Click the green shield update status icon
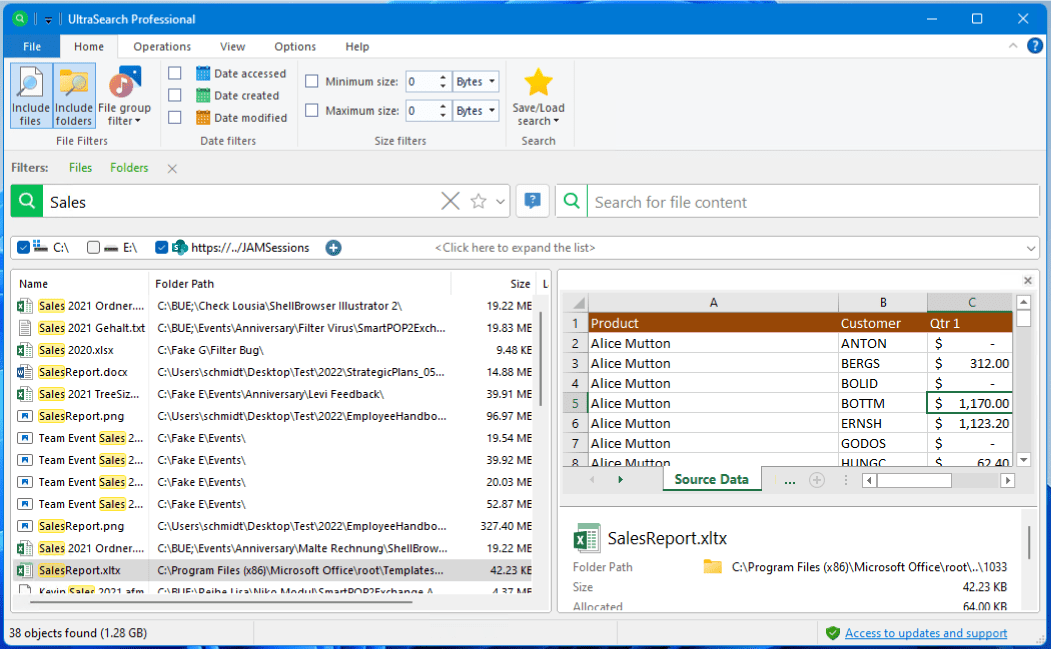1051x649 pixels. click(833, 633)
